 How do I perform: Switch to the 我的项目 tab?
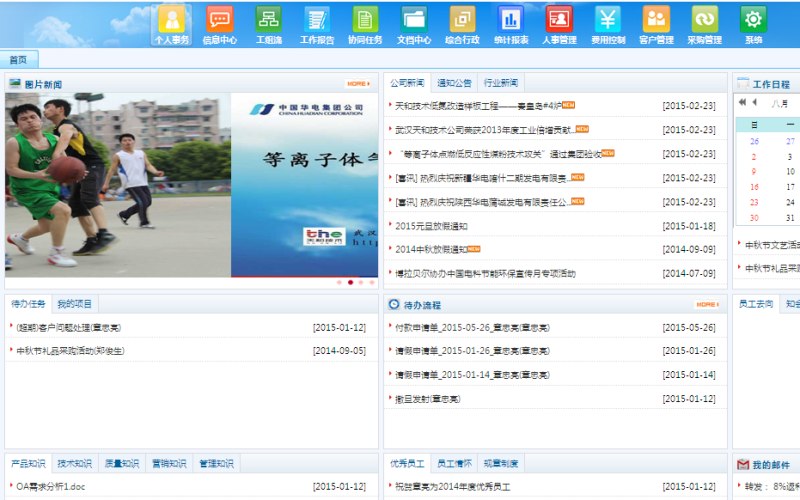click(x=74, y=304)
